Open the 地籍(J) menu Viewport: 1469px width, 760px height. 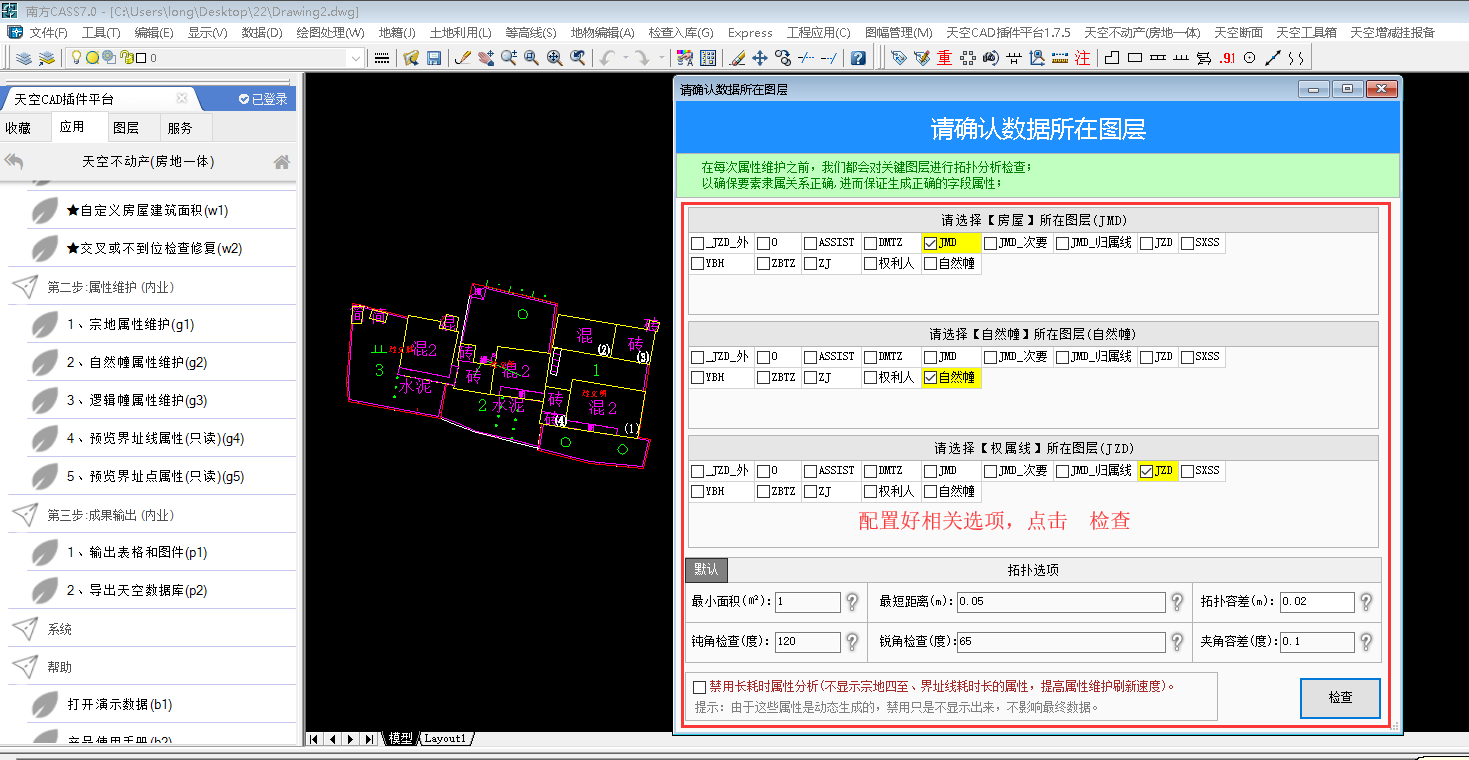click(397, 32)
